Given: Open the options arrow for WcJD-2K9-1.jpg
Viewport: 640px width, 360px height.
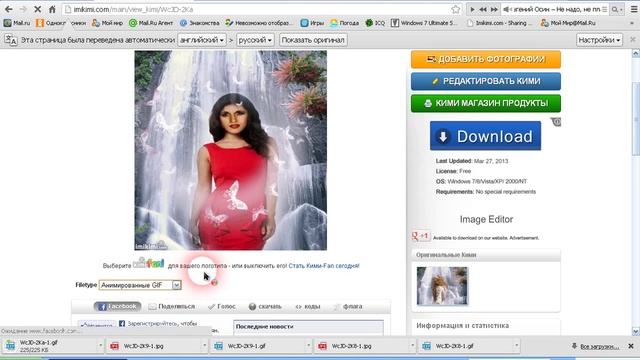Looking at the screenshot, I should (x=204, y=346).
